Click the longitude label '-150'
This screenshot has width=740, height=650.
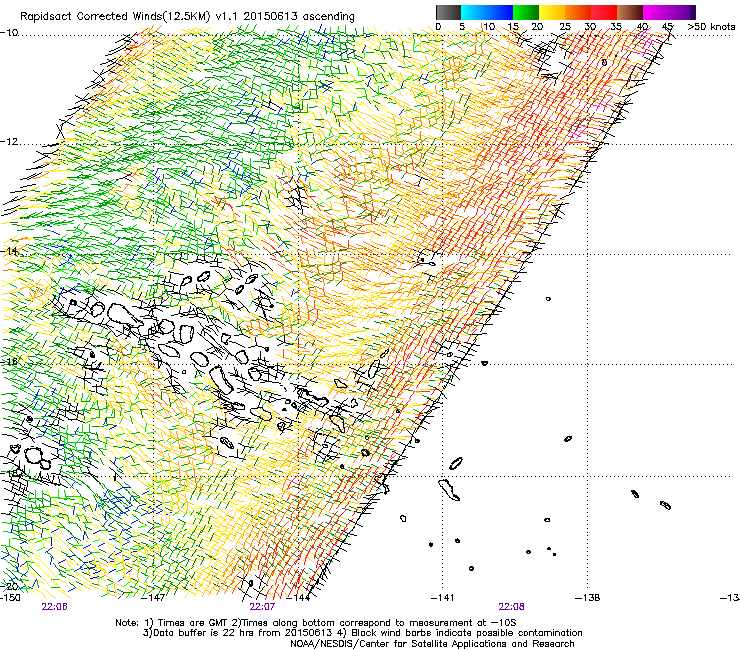point(10,598)
